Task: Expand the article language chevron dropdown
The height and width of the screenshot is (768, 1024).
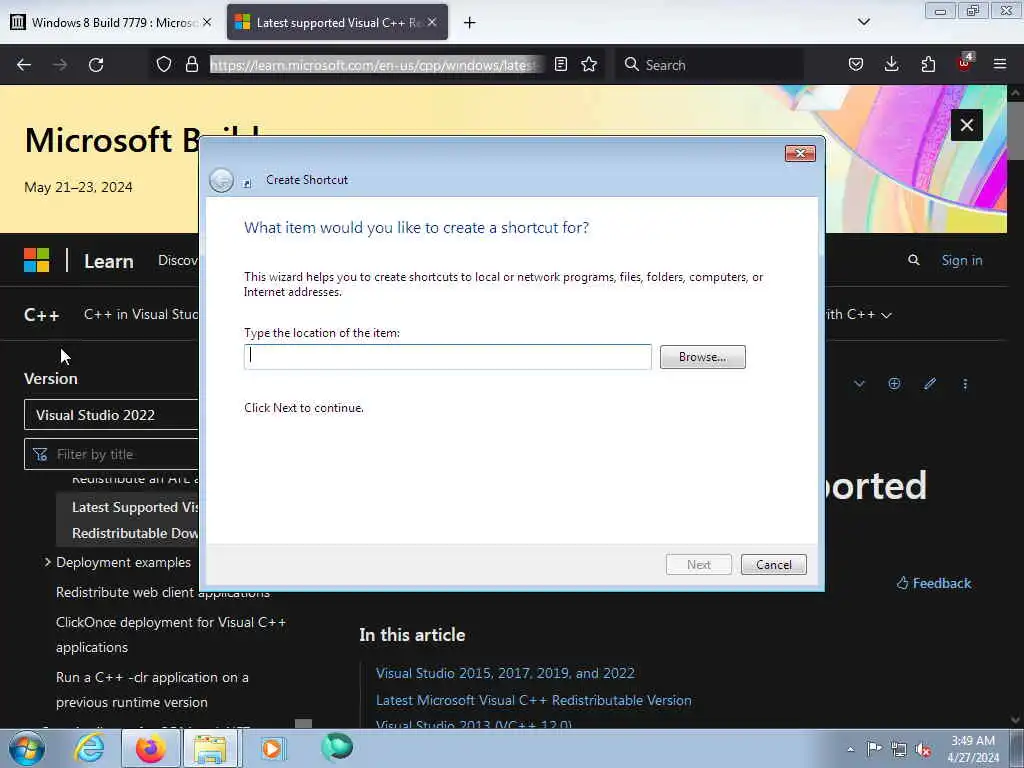Action: pyautogui.click(x=859, y=384)
